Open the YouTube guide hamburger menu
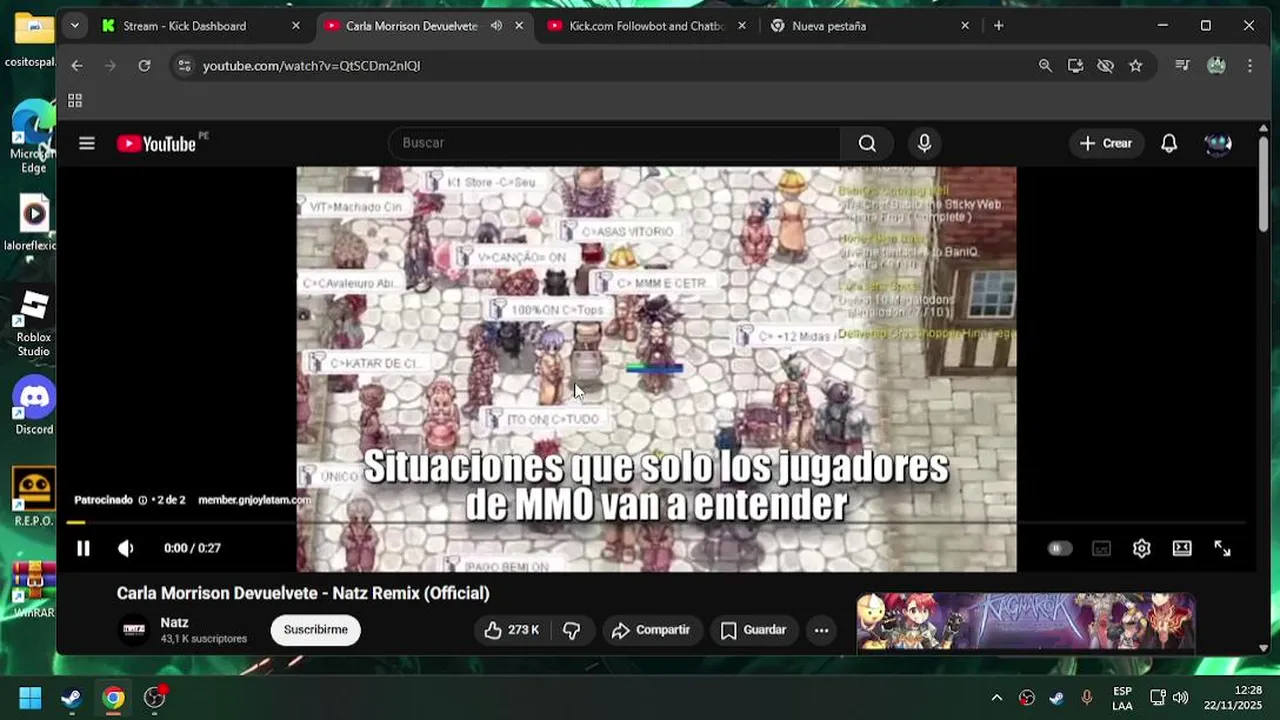This screenshot has width=1280, height=720. click(x=87, y=143)
